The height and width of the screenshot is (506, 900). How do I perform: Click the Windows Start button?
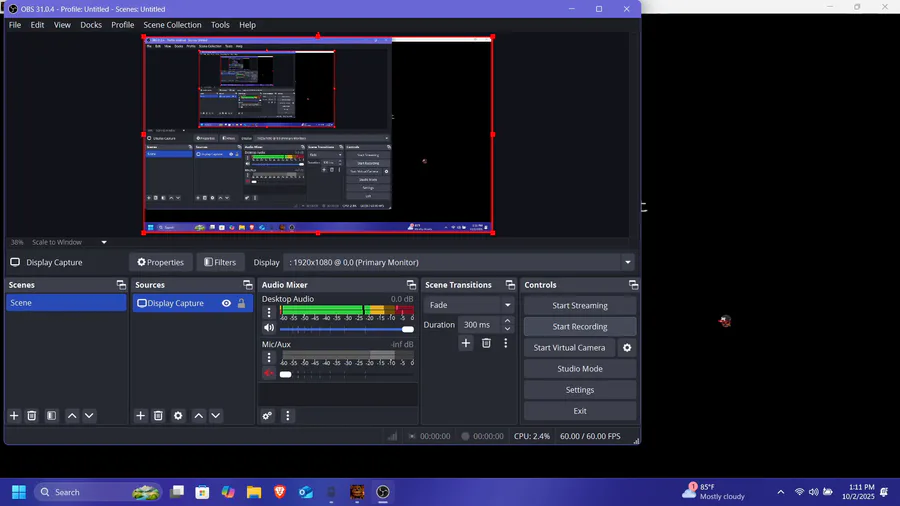(19, 492)
